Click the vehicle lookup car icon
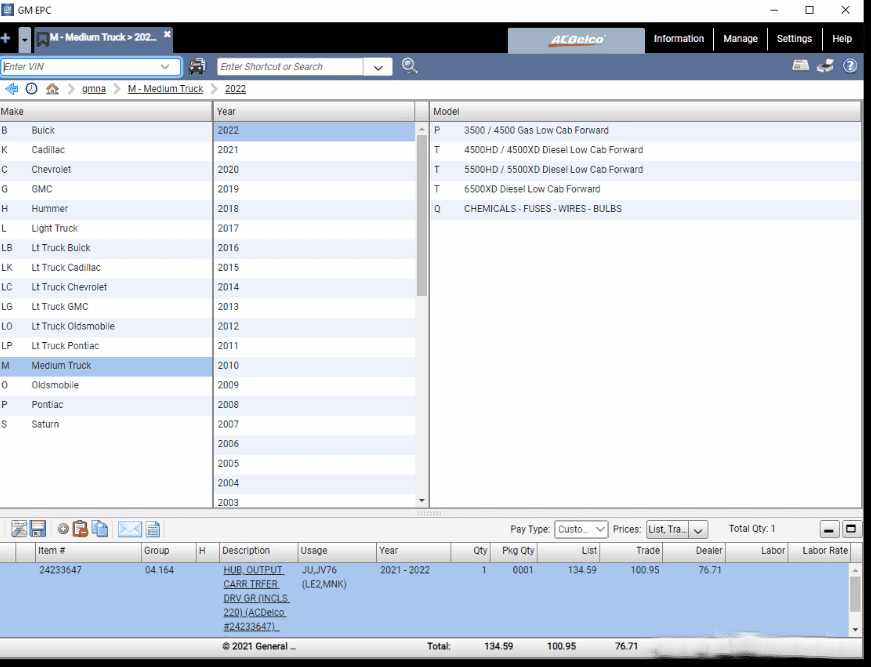The width and height of the screenshot is (871, 667). pyautogui.click(x=197, y=66)
